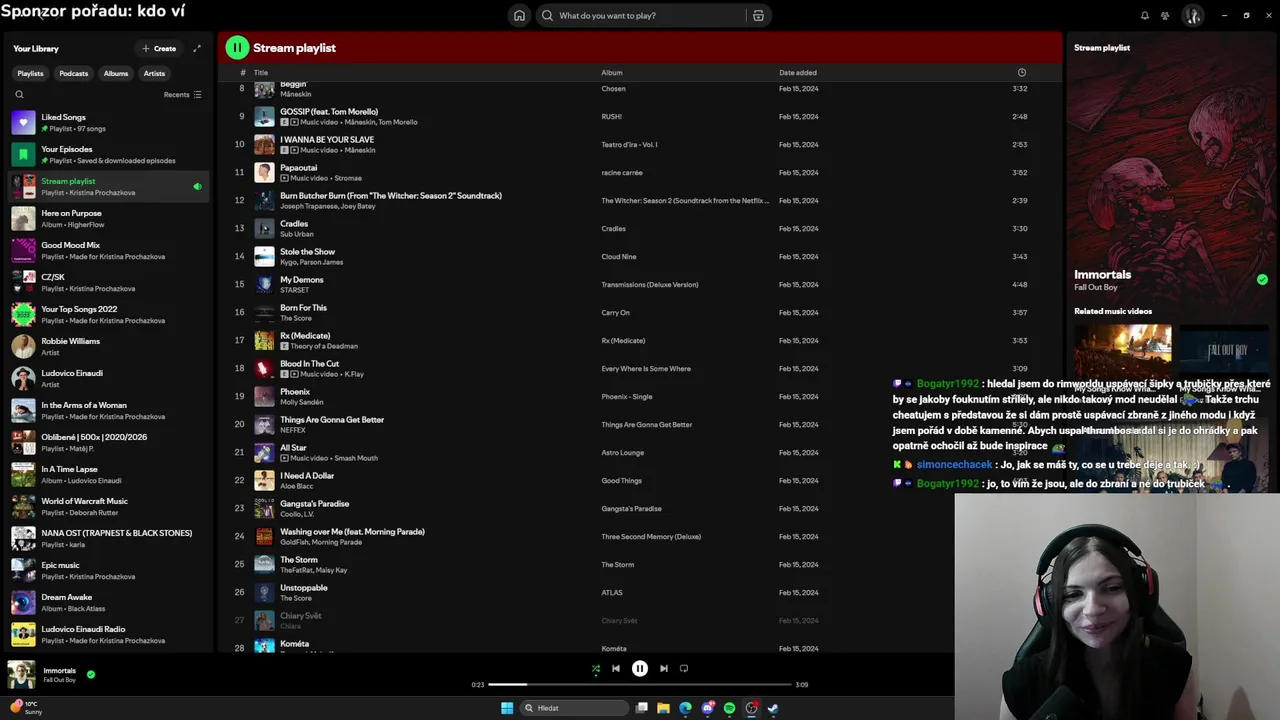Open Ludovico Einaudi Radio playlist
This screenshot has height=720, width=1280.
(109, 634)
